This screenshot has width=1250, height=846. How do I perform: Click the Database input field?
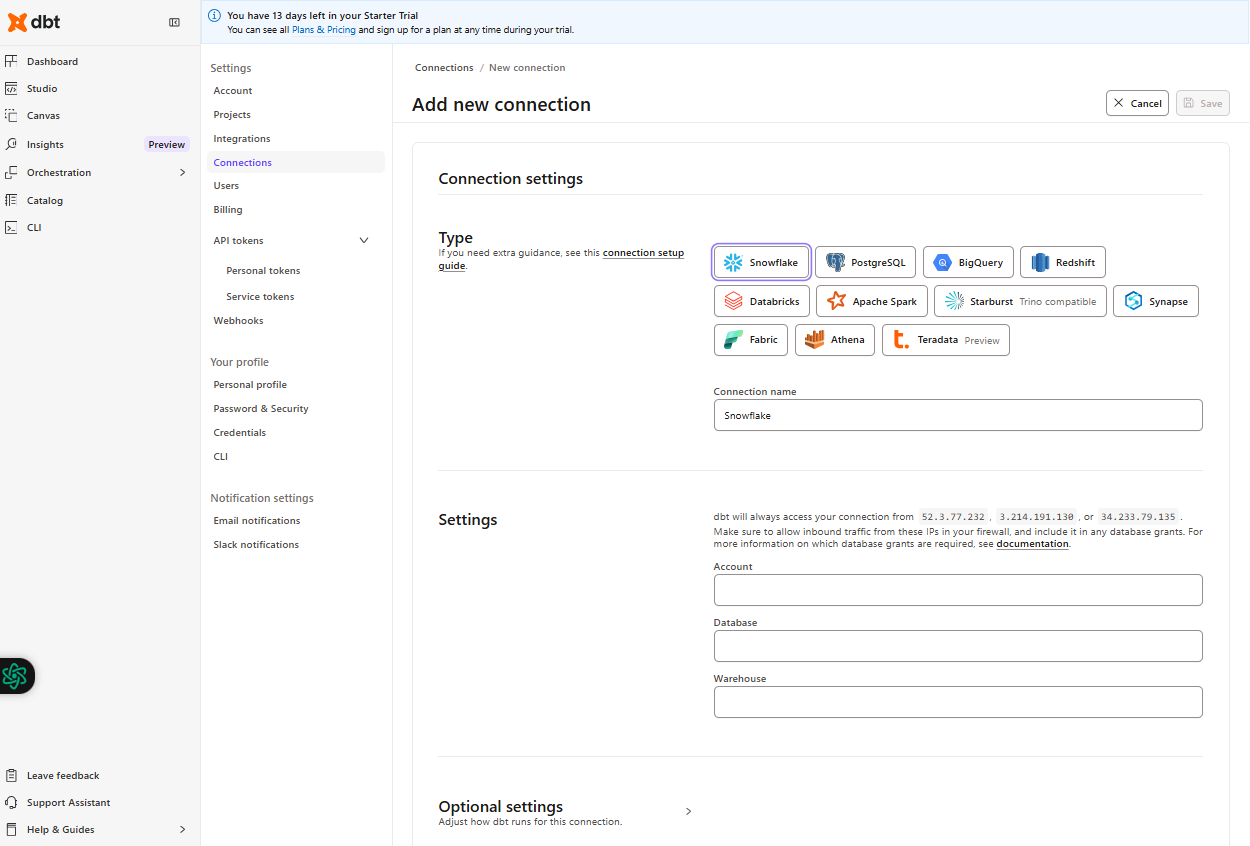[x=958, y=646]
